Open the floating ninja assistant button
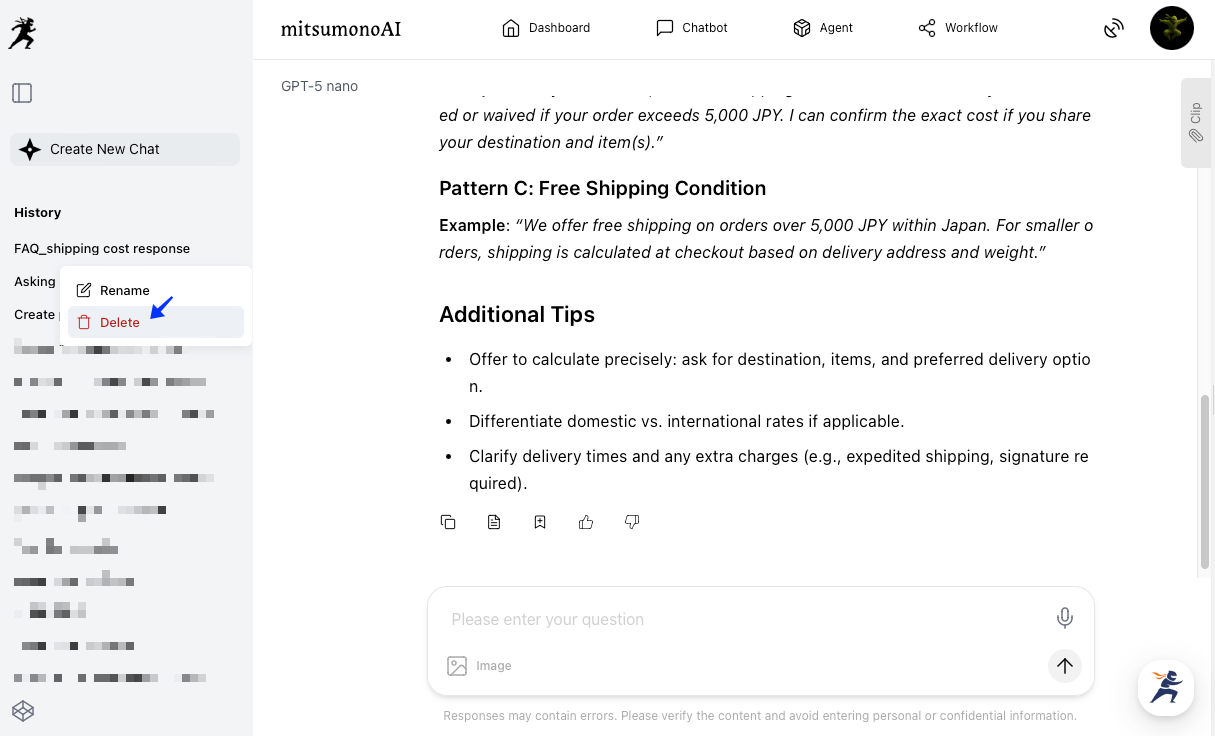Screen dimensions: 1215x736 click(x=1166, y=687)
